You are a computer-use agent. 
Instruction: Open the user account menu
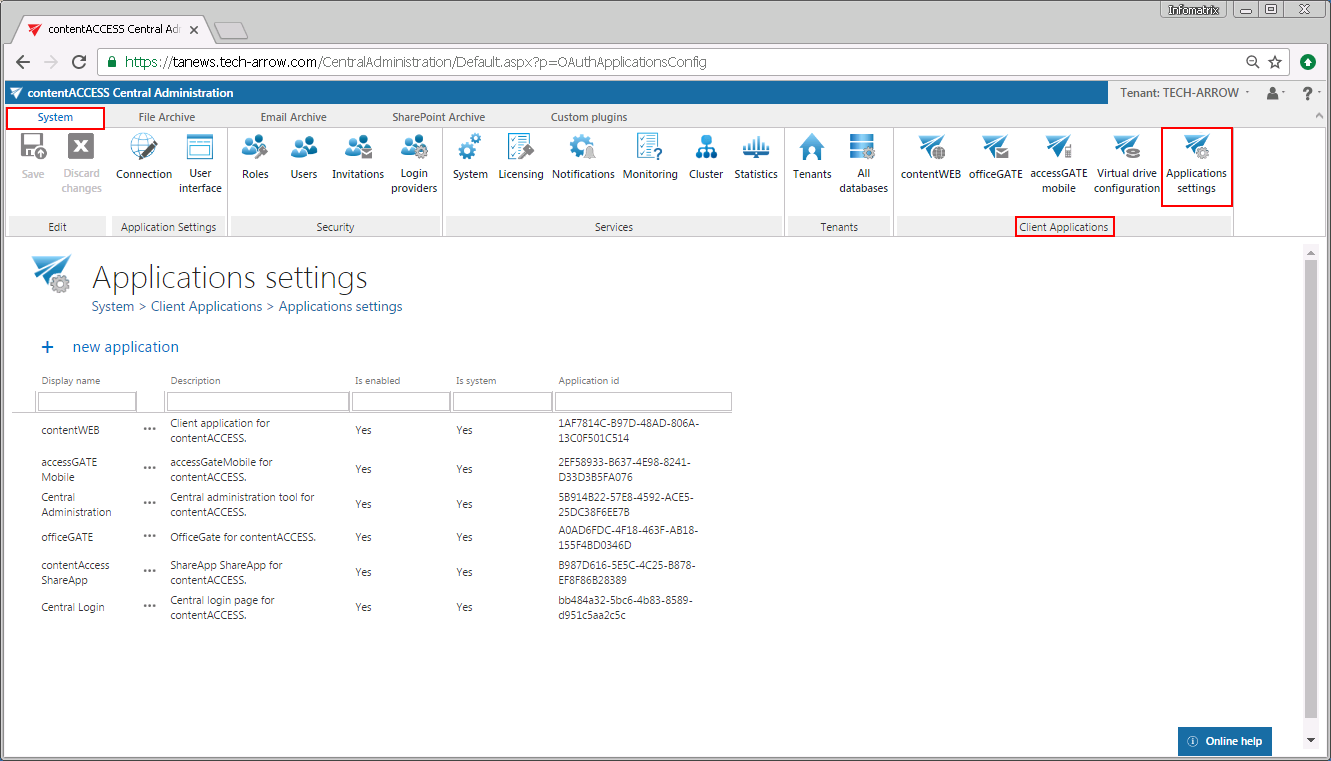click(1275, 93)
